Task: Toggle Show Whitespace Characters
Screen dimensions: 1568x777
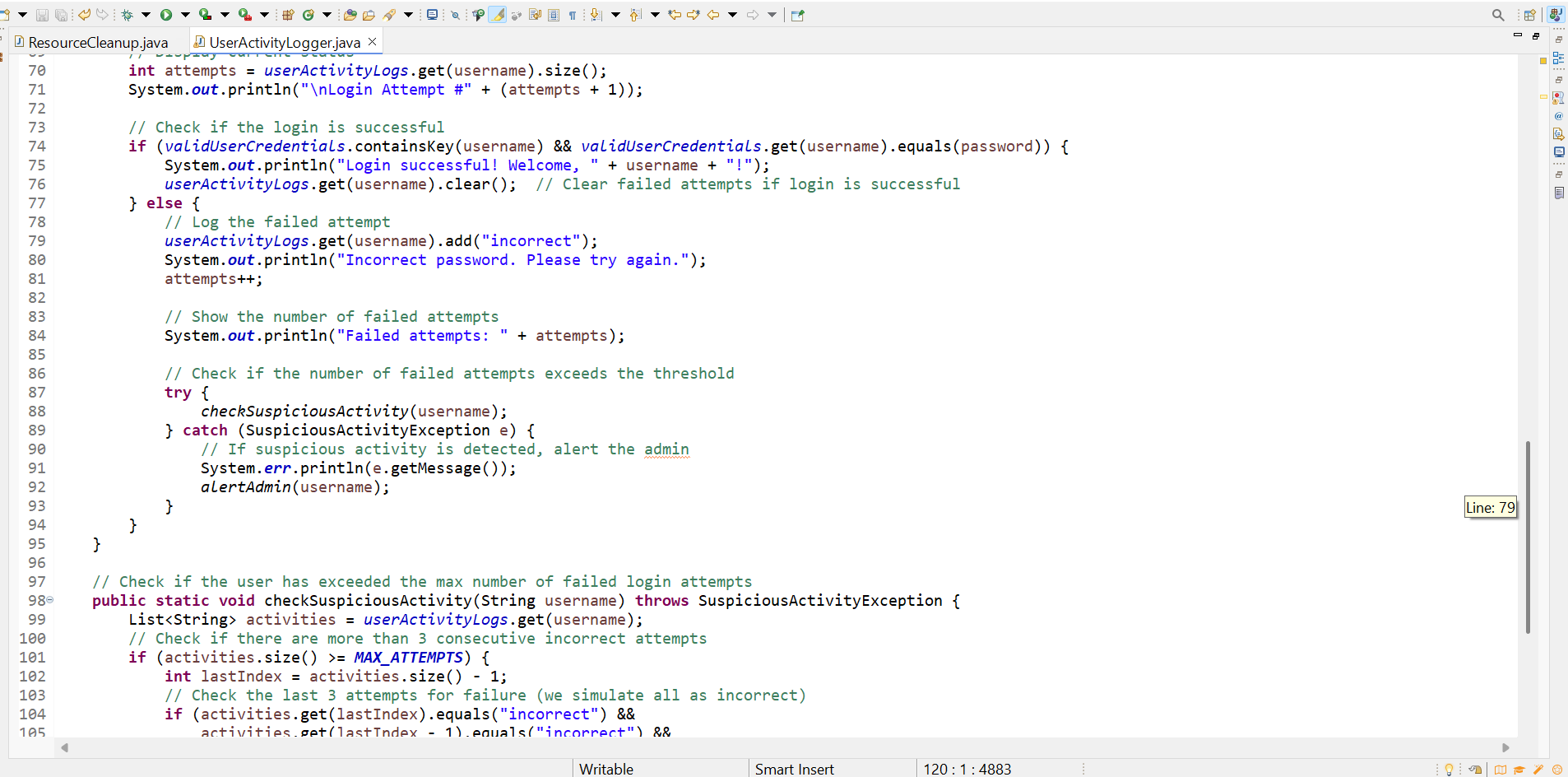Action: click(573, 15)
